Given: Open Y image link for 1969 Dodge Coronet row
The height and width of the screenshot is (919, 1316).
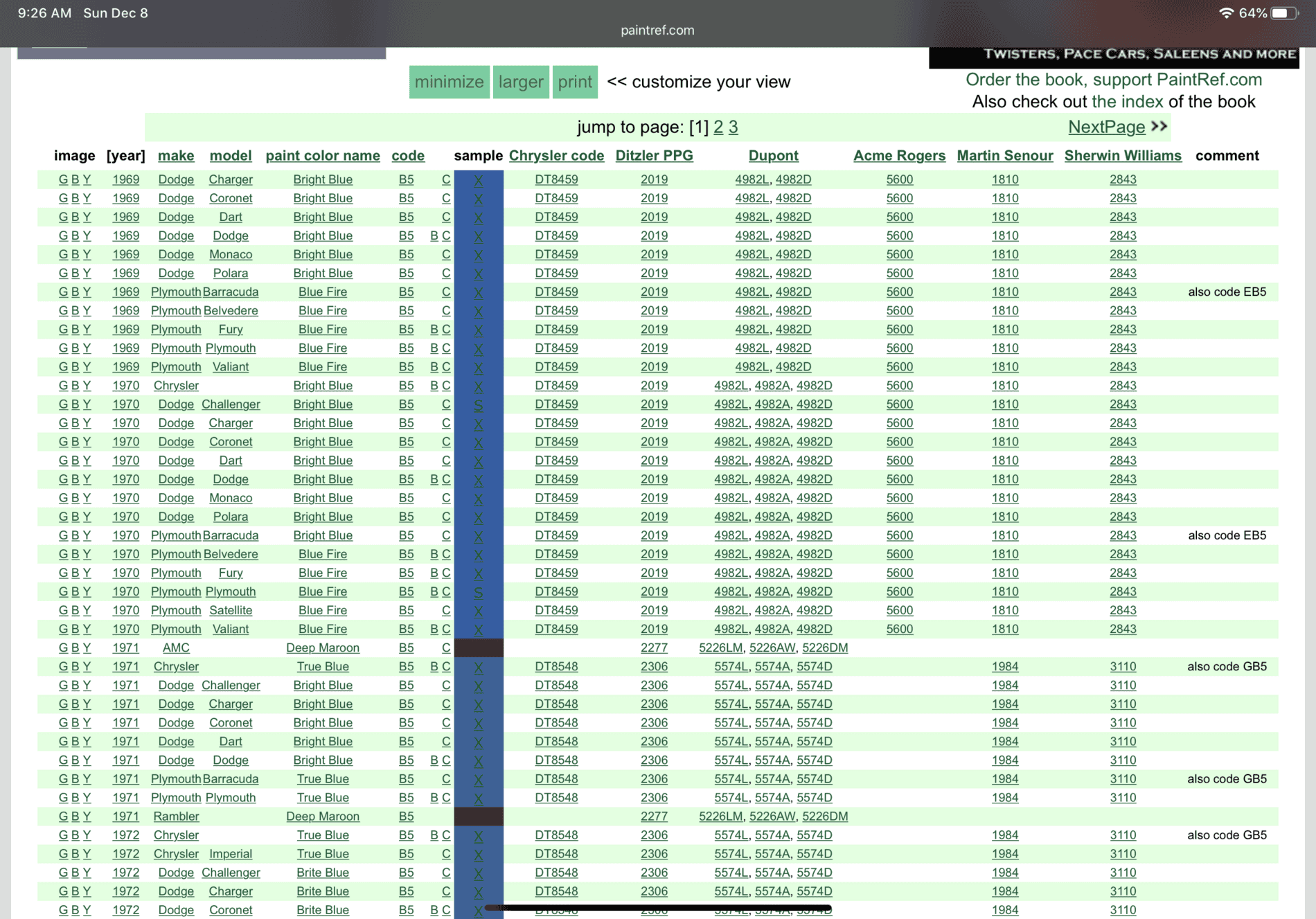Looking at the screenshot, I should click(87, 198).
